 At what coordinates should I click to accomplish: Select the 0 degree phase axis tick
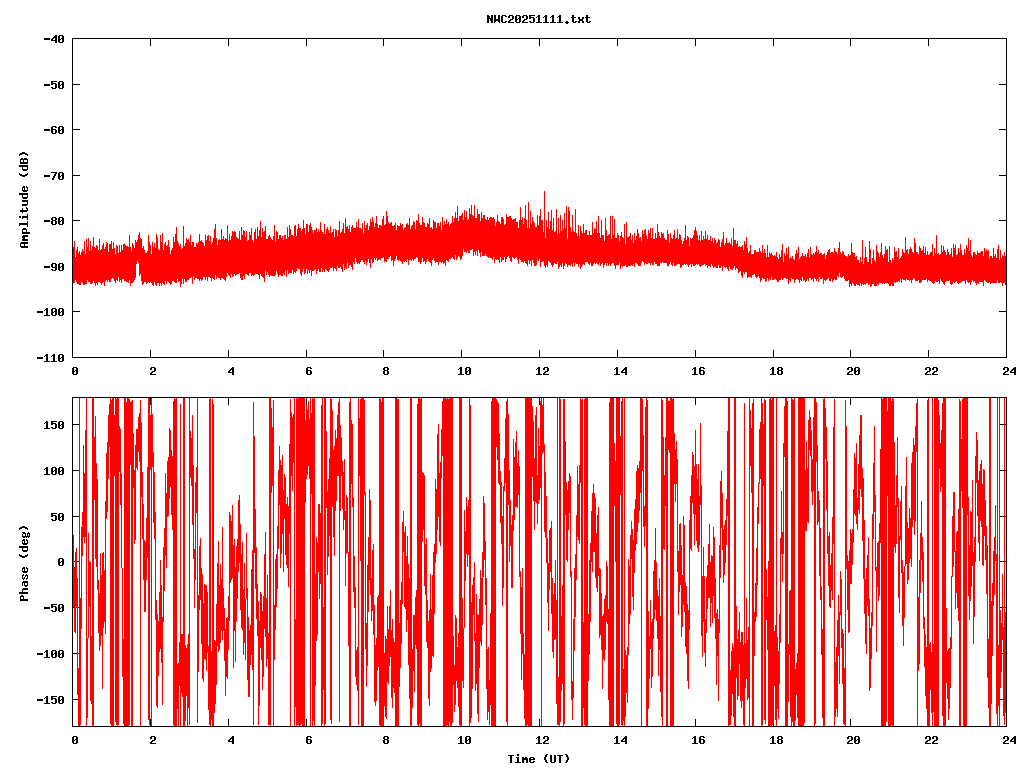[61, 562]
